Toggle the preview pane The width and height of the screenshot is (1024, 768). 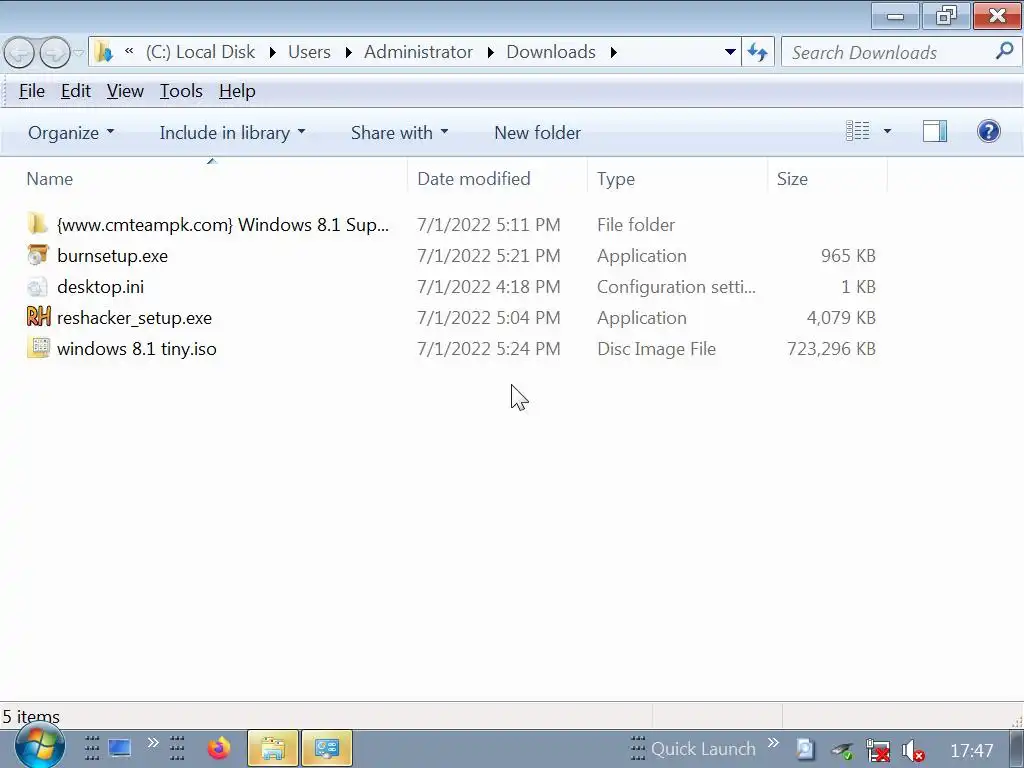pyautogui.click(x=935, y=131)
